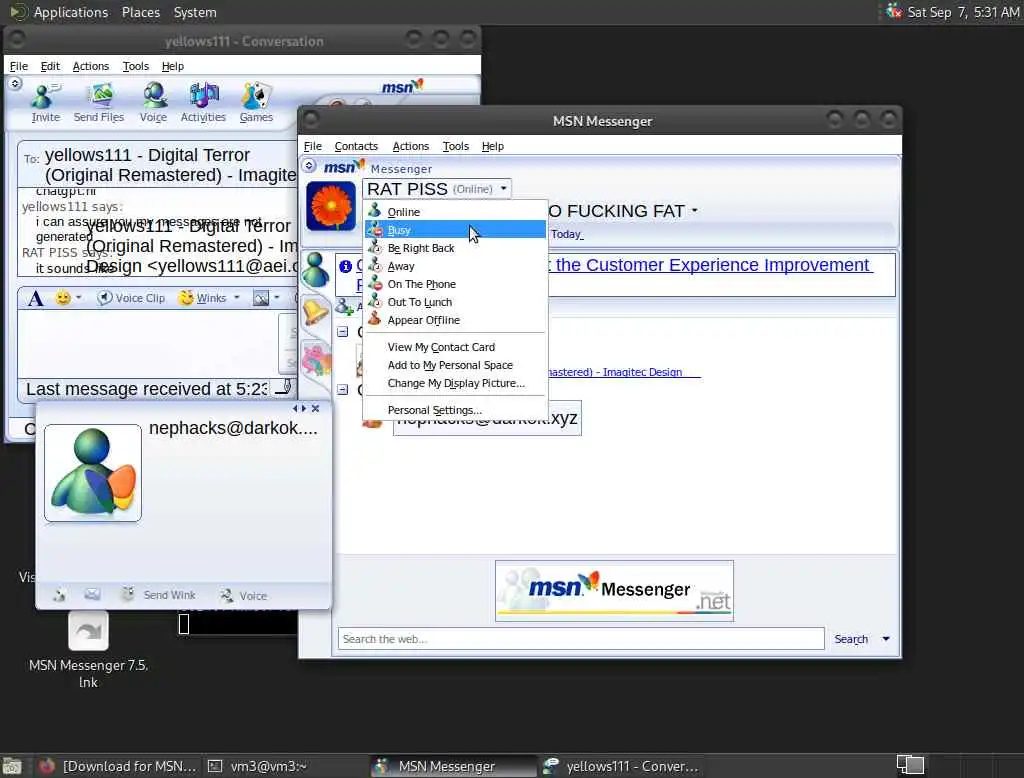This screenshot has height=778, width=1024.
Task: Click MSN Messenger .net banner
Action: point(615,591)
